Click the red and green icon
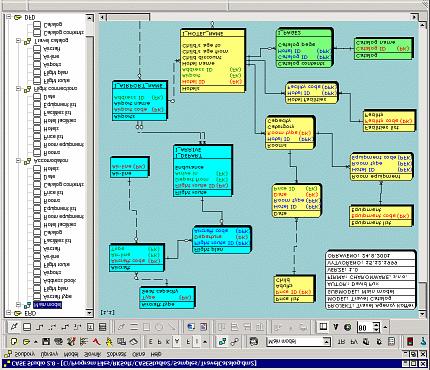This screenshot has height=370, width=430. click(x=410, y=342)
